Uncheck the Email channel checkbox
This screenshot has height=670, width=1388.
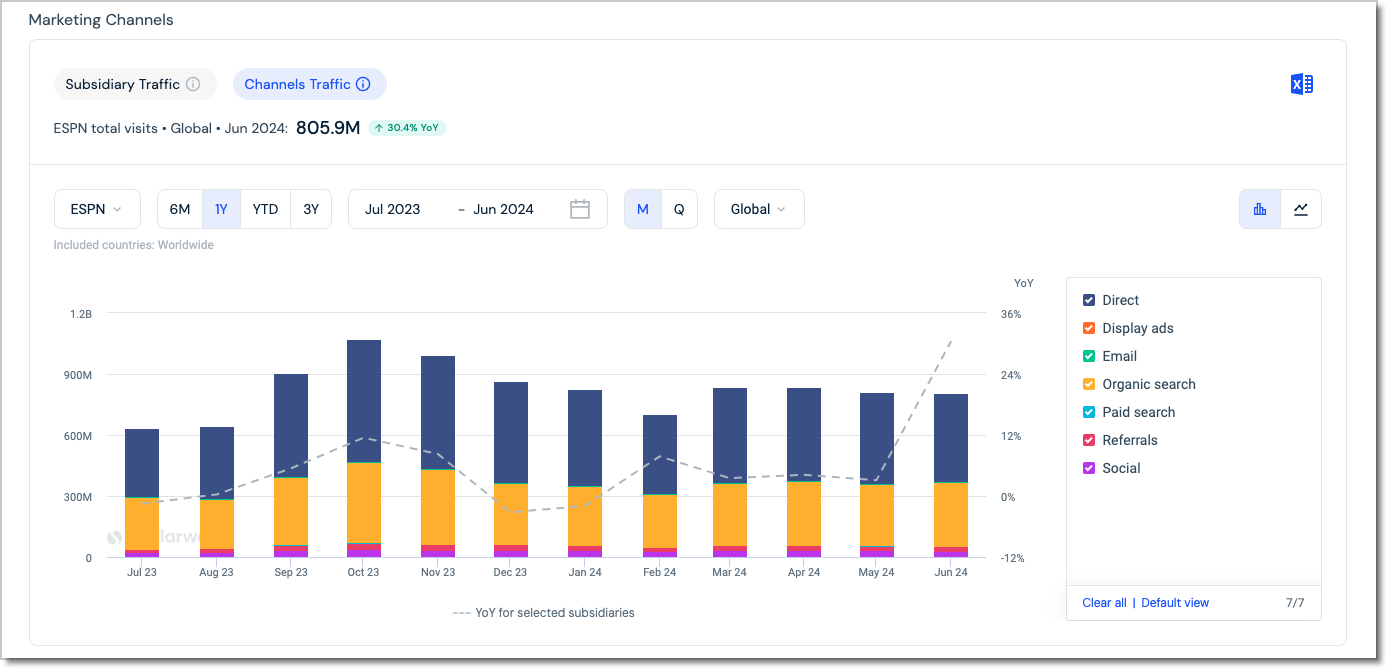coord(1089,356)
